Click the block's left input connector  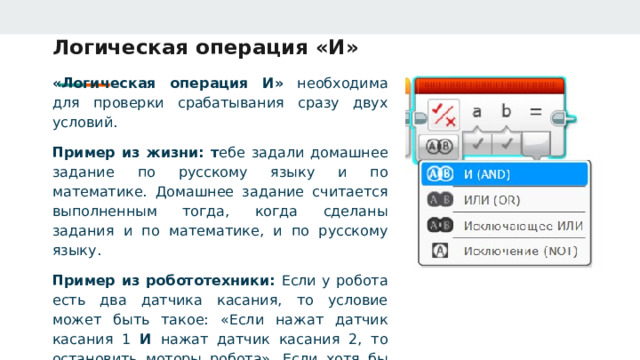(419, 119)
